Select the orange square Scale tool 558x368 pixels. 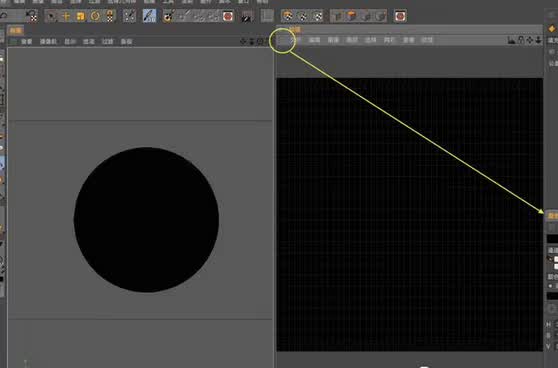tap(81, 16)
